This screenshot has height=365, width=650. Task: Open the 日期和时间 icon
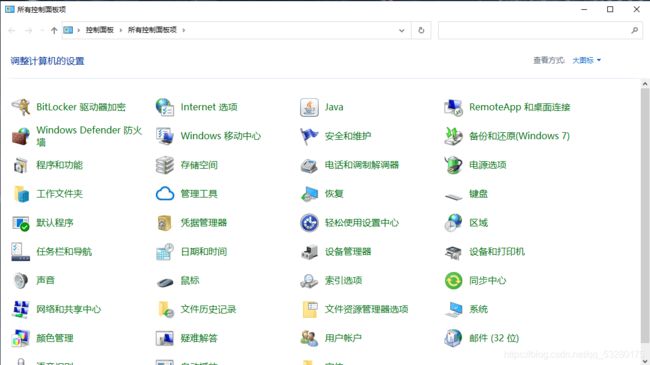point(165,251)
